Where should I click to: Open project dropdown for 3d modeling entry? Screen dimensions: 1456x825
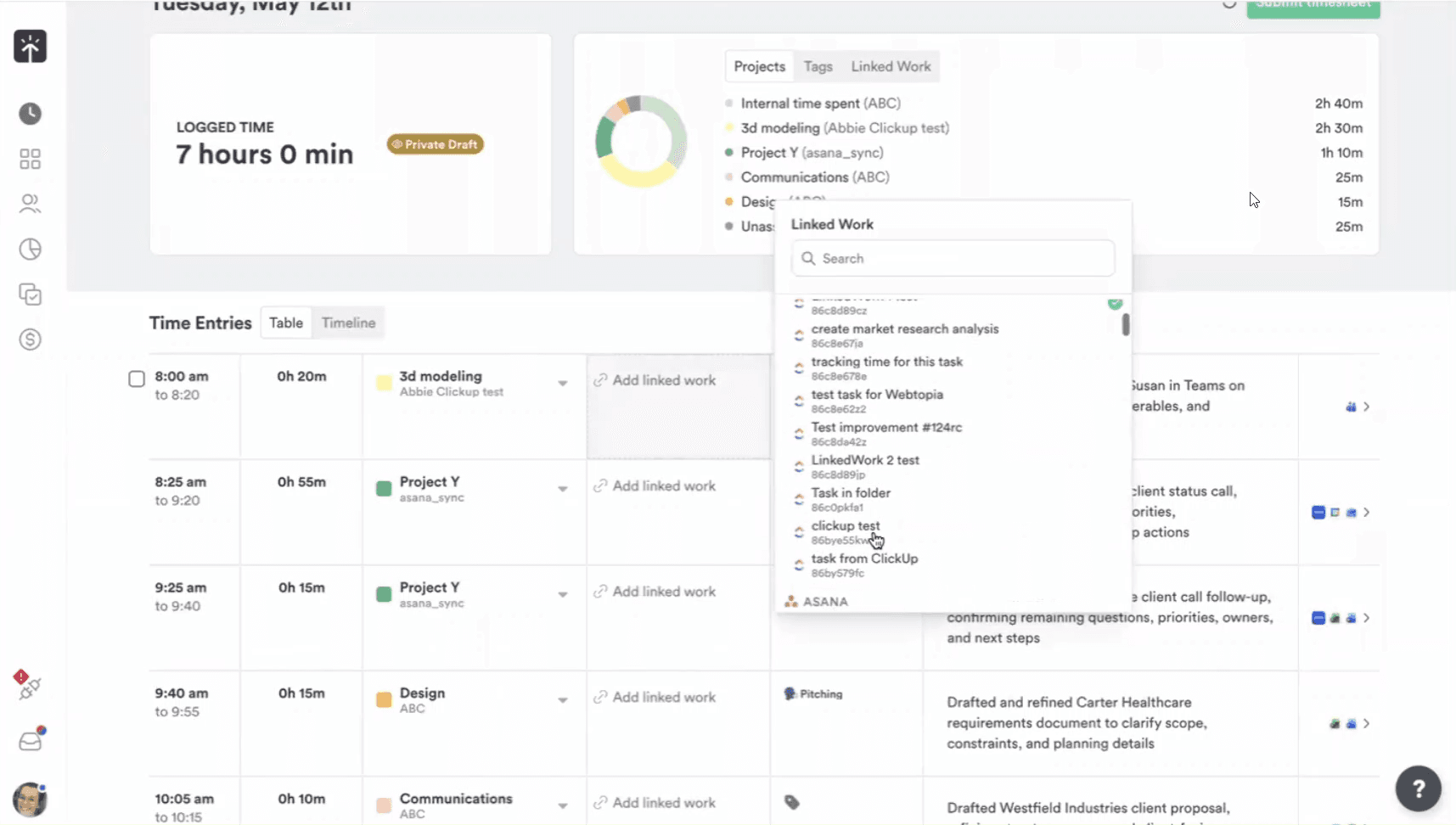[x=562, y=384]
